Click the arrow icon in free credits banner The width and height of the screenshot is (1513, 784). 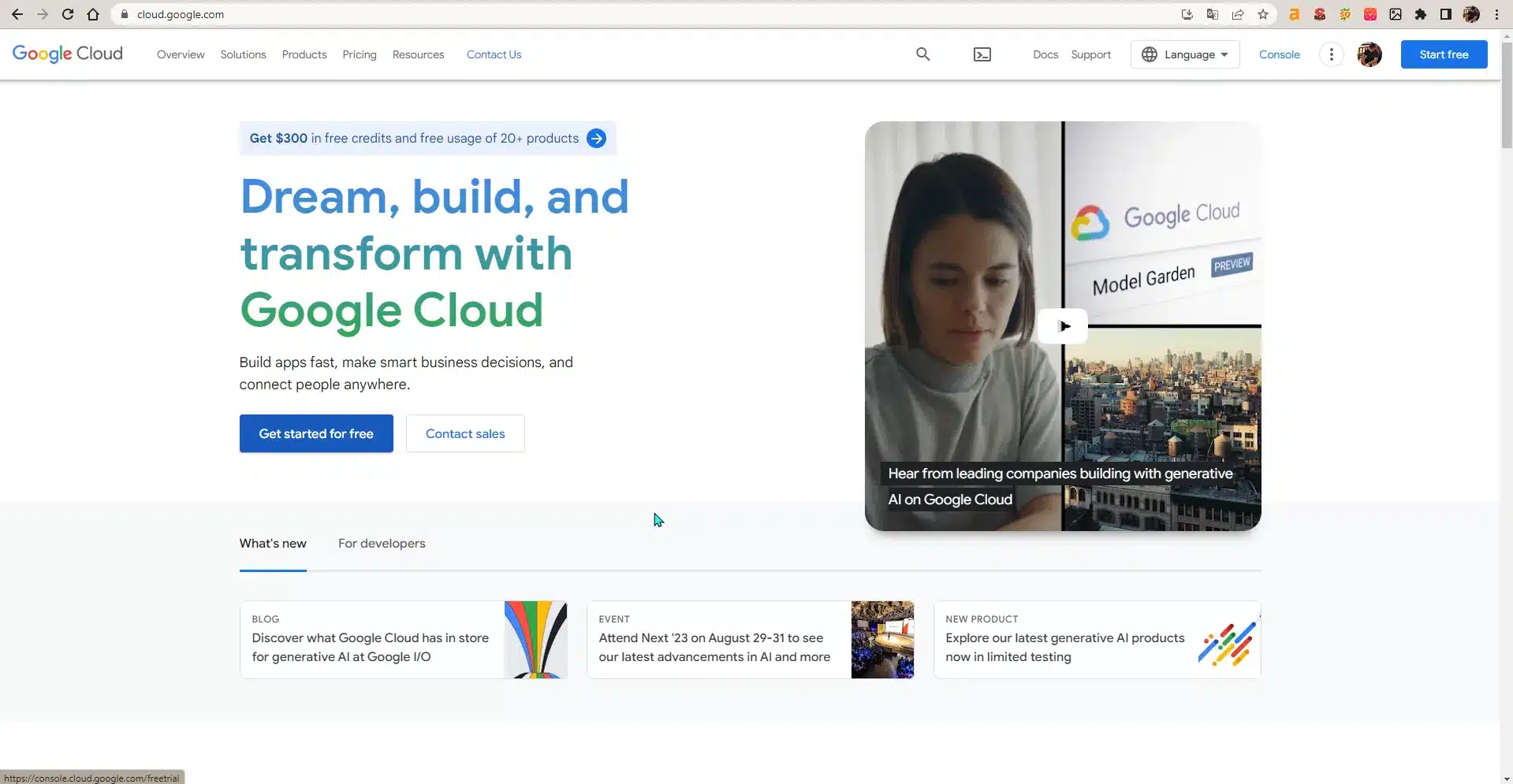(x=597, y=139)
